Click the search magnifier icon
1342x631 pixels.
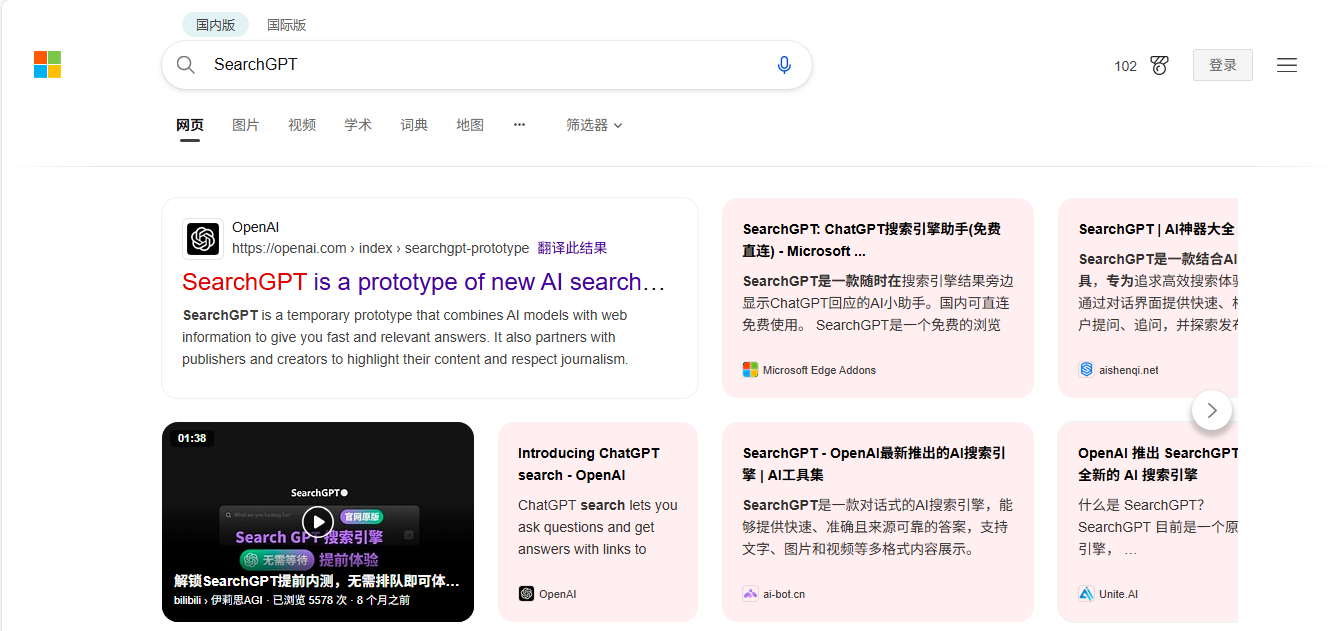(186, 65)
